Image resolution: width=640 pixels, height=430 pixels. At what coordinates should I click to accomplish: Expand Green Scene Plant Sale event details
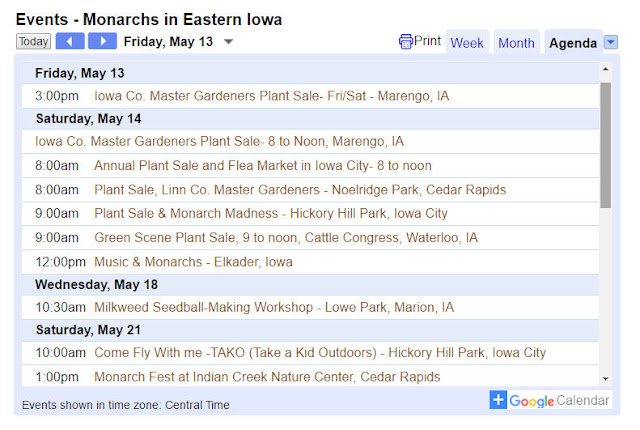point(286,237)
